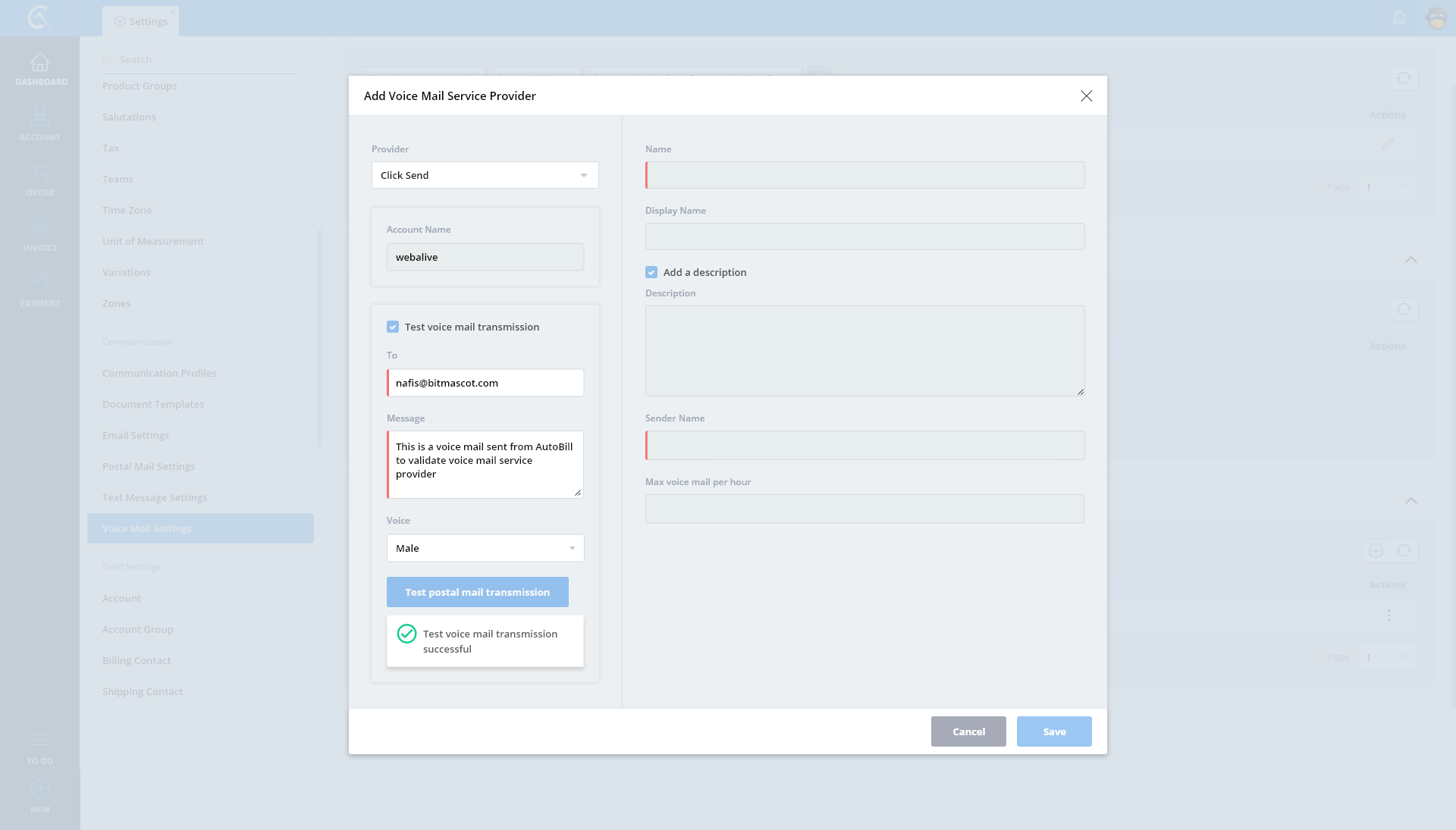Close the Add Voice Mail dialog
This screenshot has width=1456, height=830.
tap(1086, 96)
